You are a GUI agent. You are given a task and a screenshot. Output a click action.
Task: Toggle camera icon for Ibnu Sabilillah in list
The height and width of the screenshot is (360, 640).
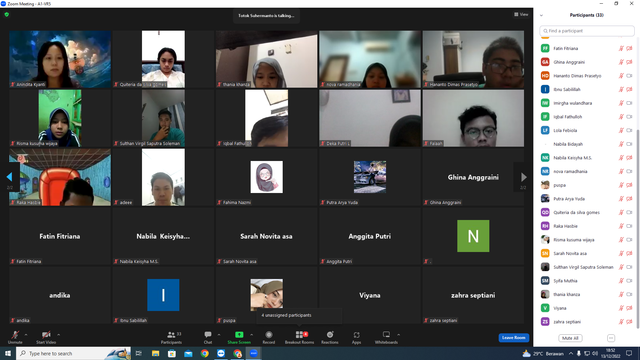click(629, 89)
